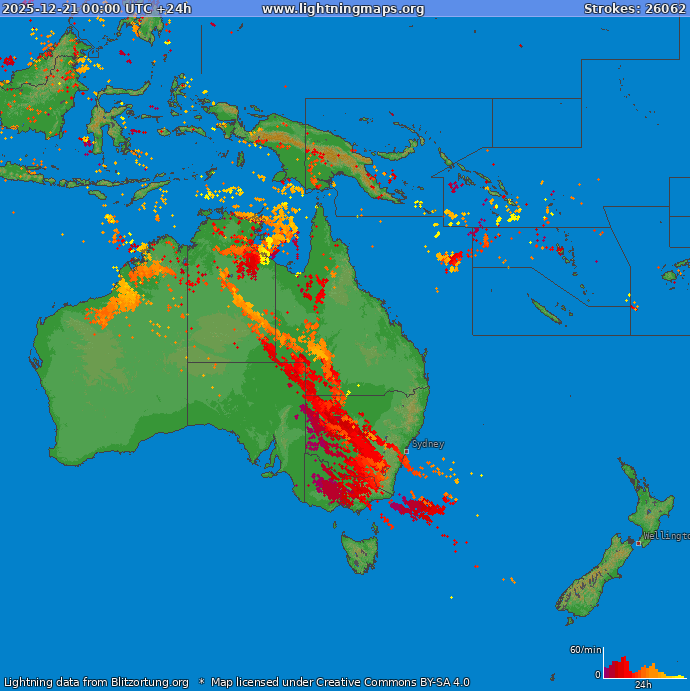Click the www.lightningmaps.org header link
690x691 pixels.
(x=343, y=9)
